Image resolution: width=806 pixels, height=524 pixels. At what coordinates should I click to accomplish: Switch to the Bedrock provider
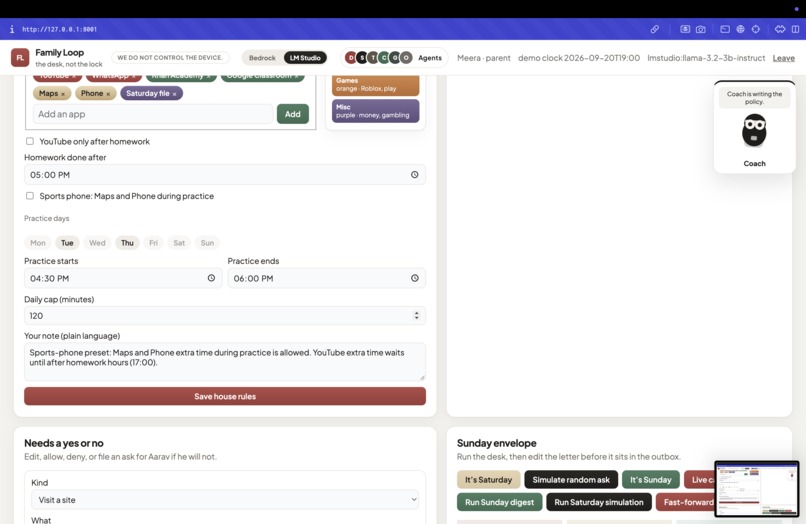262,58
